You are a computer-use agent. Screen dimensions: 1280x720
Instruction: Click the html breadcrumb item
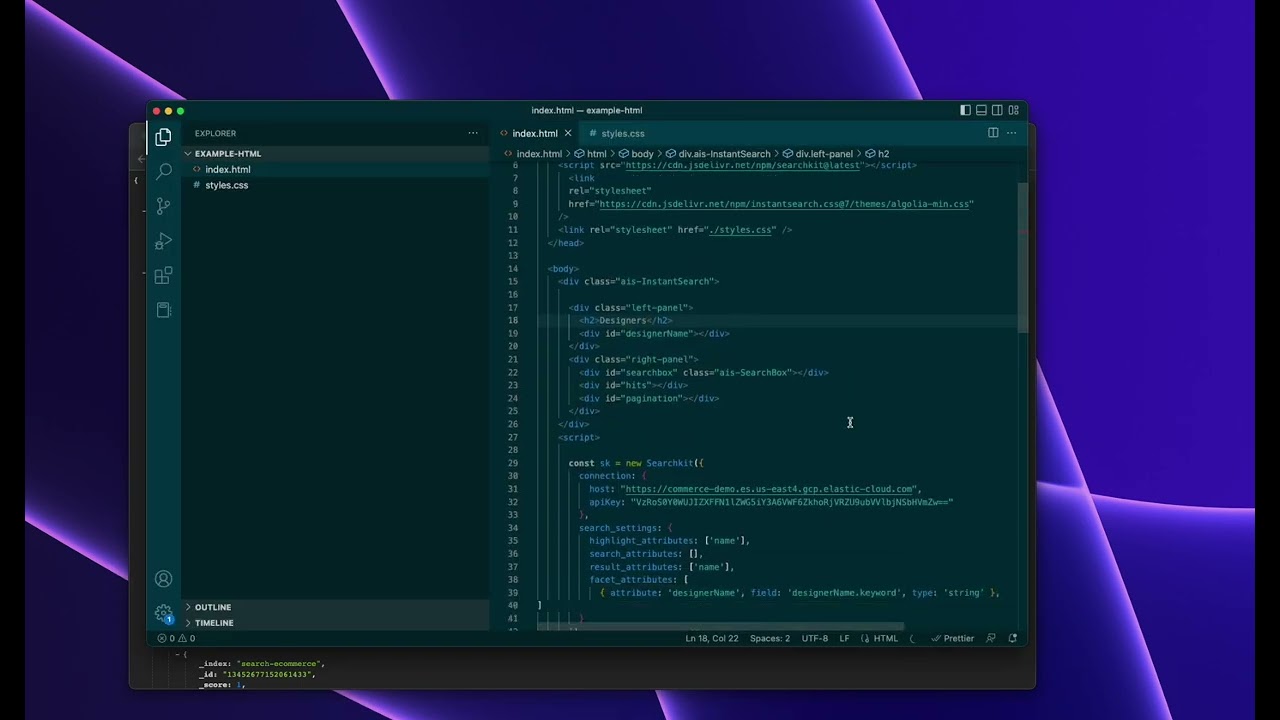pyautogui.click(x=597, y=154)
